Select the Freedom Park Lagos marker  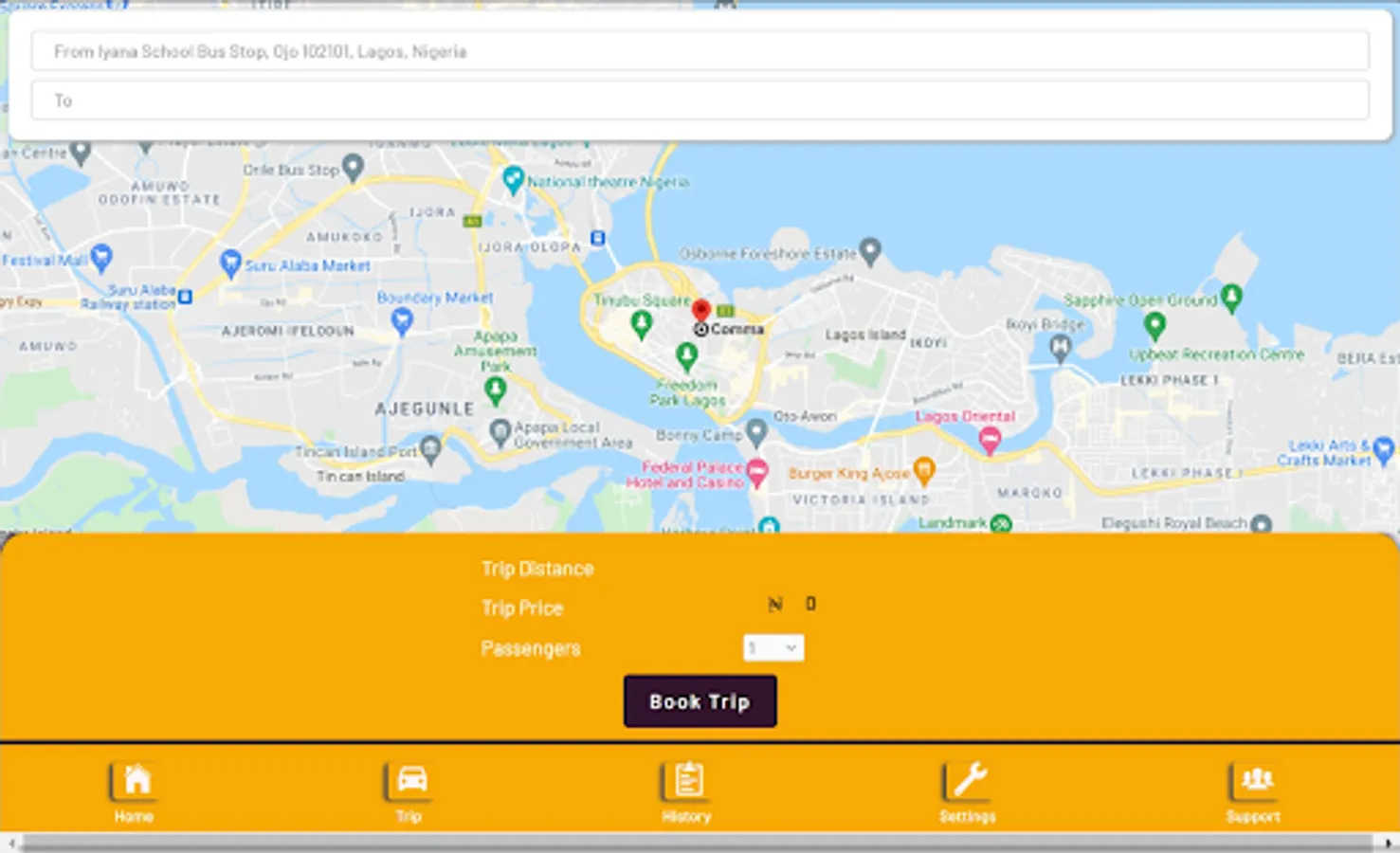click(x=687, y=357)
